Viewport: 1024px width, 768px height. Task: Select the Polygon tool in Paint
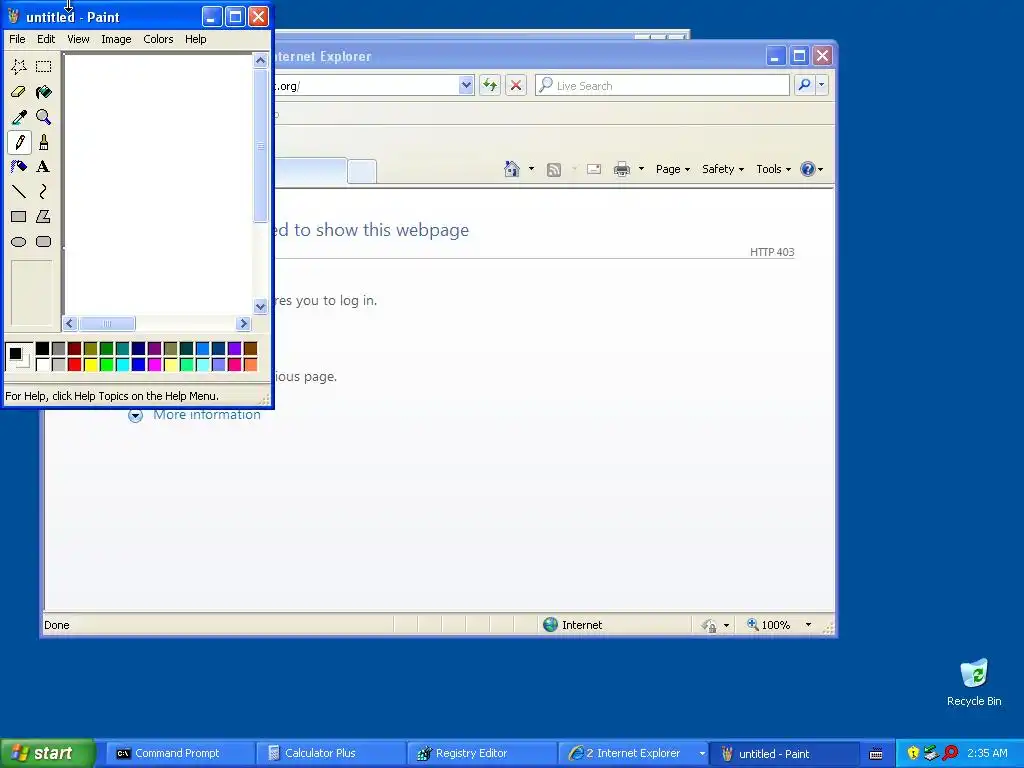[43, 216]
